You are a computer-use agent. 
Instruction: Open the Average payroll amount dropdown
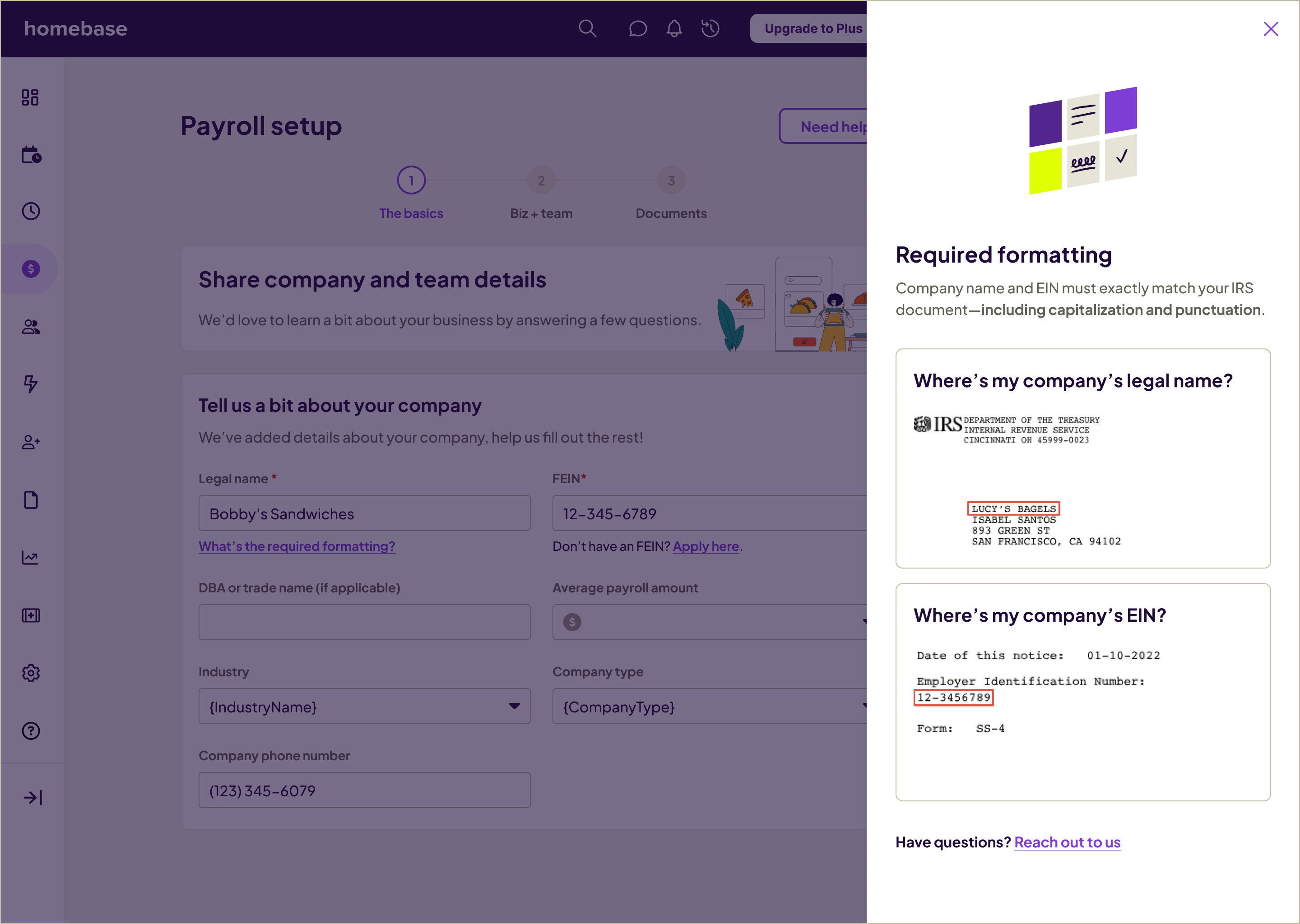[x=709, y=622]
